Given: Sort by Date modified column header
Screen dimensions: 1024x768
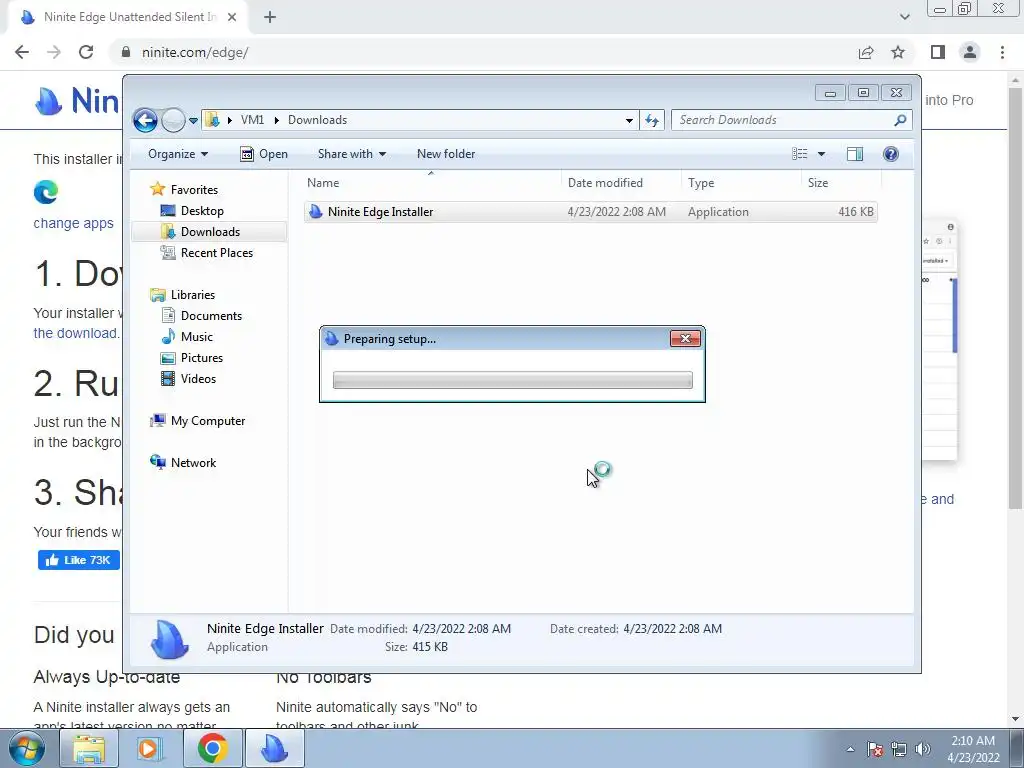Looking at the screenshot, I should [x=620, y=183].
